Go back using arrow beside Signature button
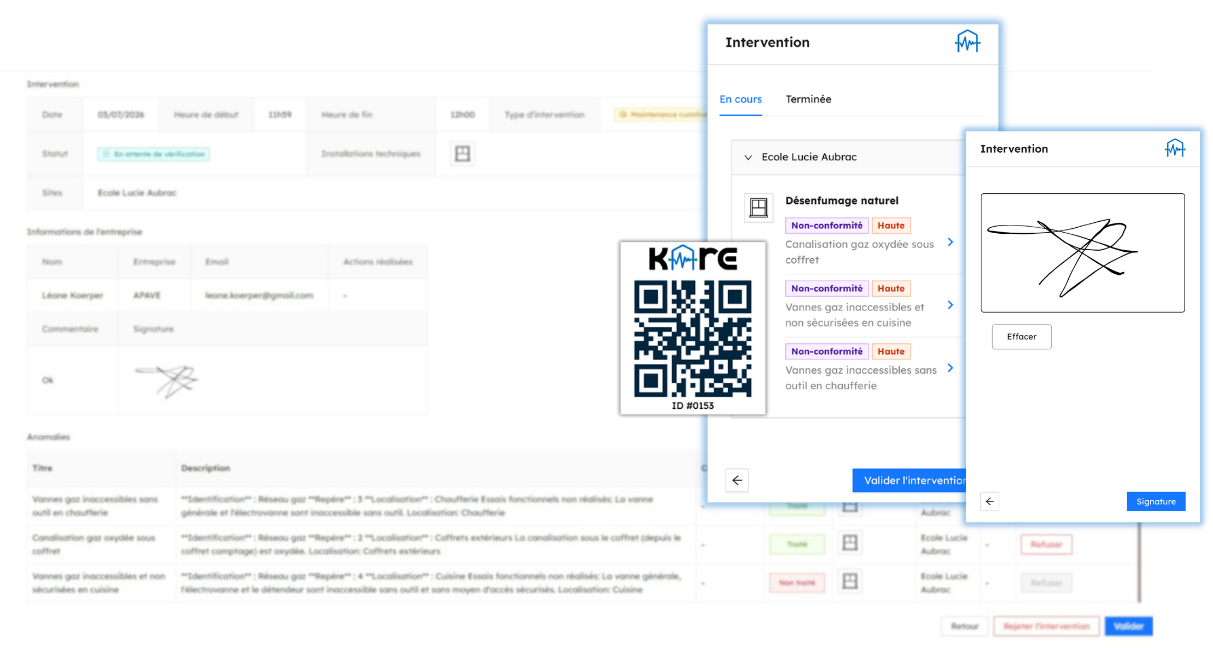This screenshot has height=648, width=1213. tap(990, 502)
